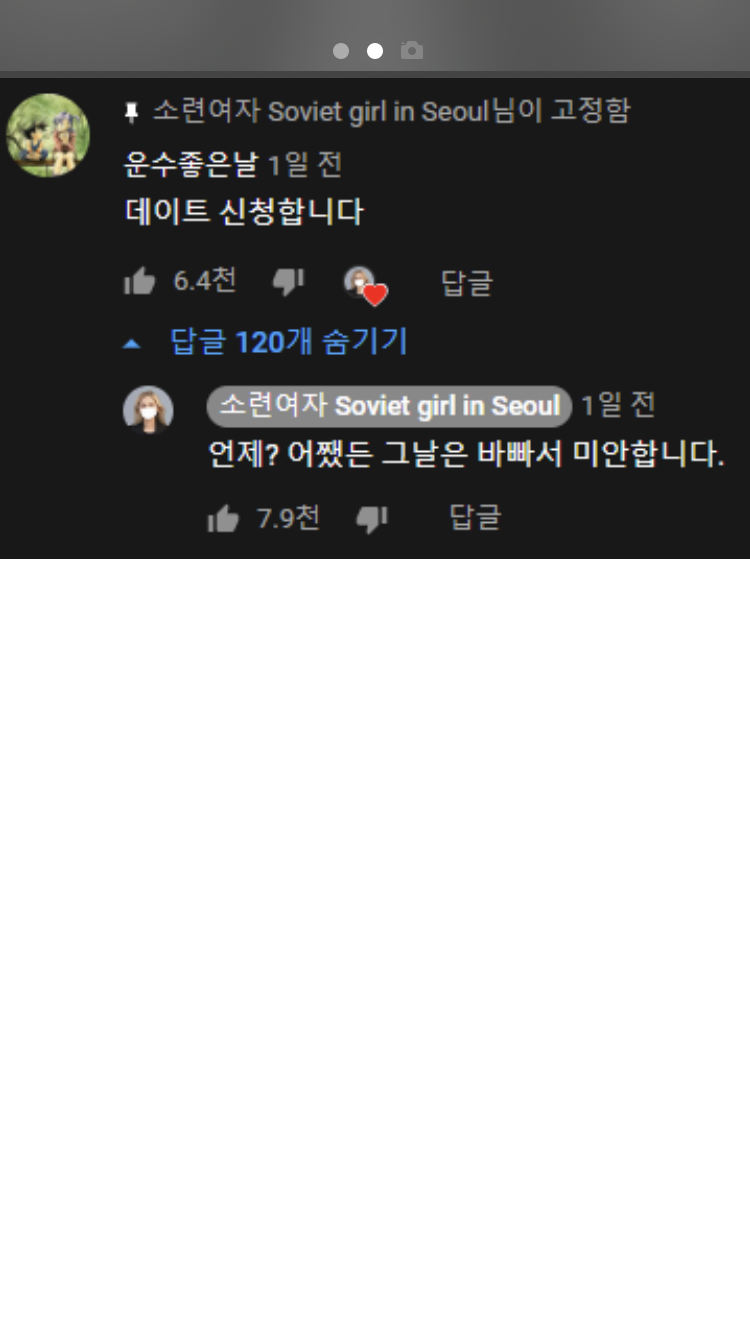Image resolution: width=750 pixels, height=1334 pixels.
Task: Open the masked-face reply avatar
Action: 148,410
